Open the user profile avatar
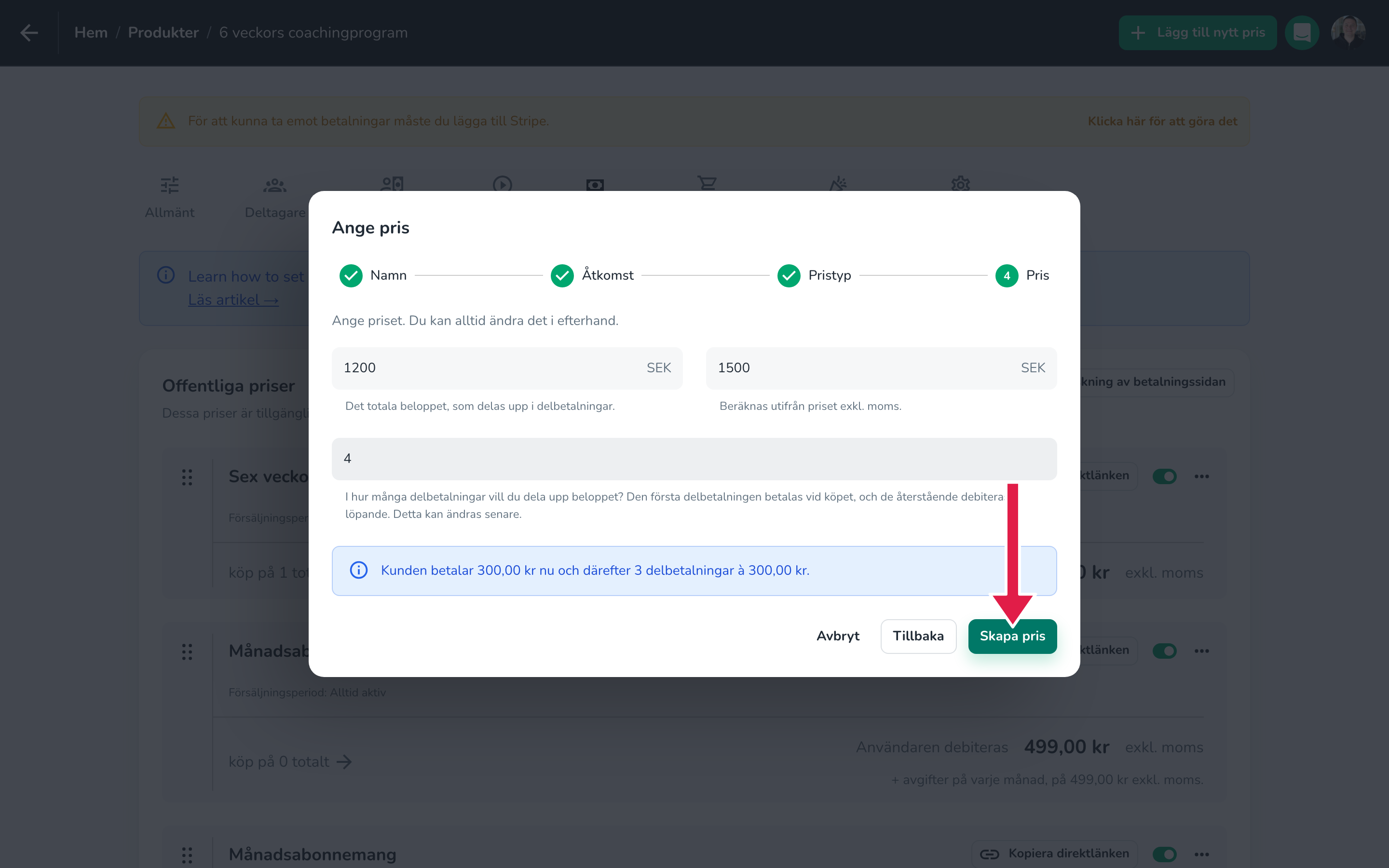 (1348, 33)
